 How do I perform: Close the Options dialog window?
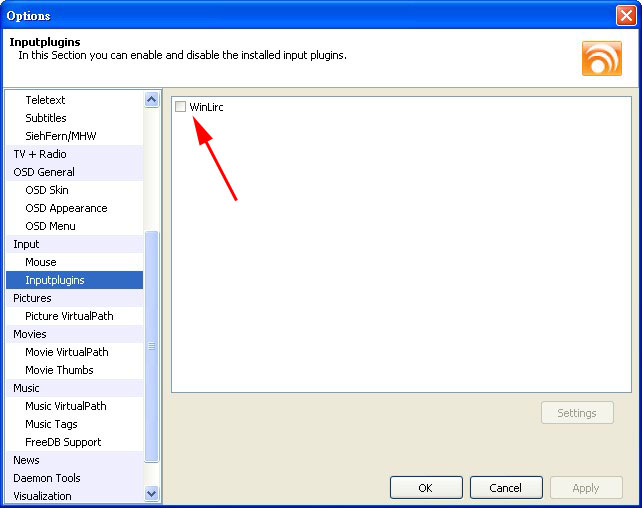626,15
